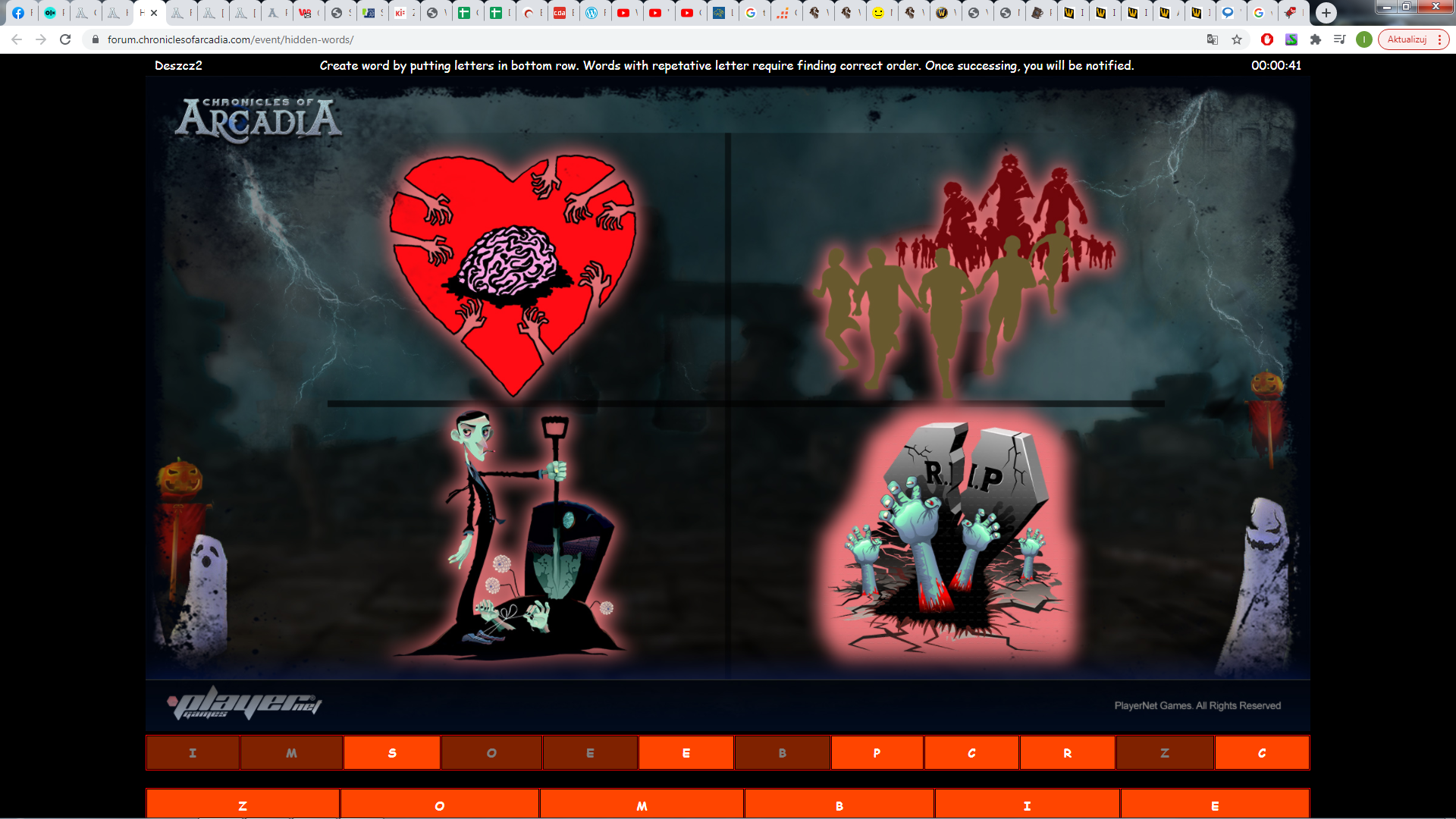This screenshot has height=819, width=1456.
Task: Reload the page
Action: (x=65, y=39)
